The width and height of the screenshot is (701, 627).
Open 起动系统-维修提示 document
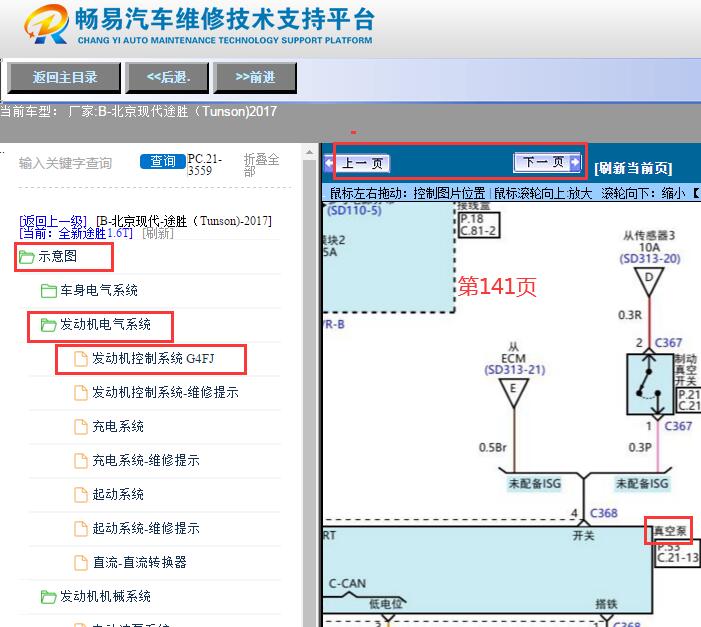click(x=145, y=528)
